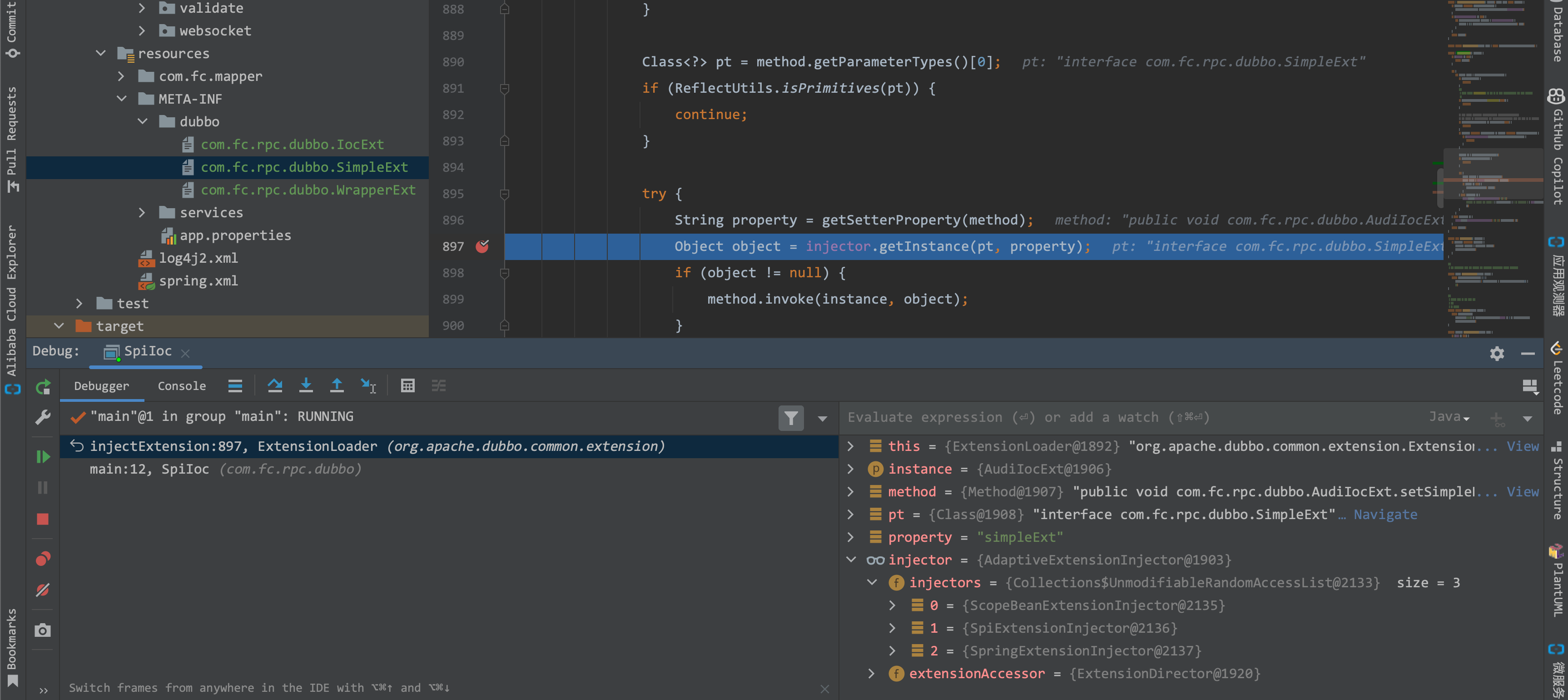
Task: Open the Bookmarks tool window
Action: tap(12, 648)
